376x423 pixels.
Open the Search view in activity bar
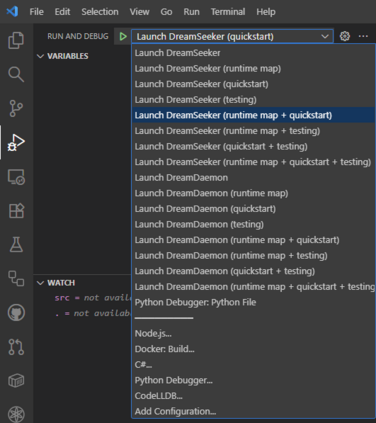pyautogui.click(x=16, y=74)
